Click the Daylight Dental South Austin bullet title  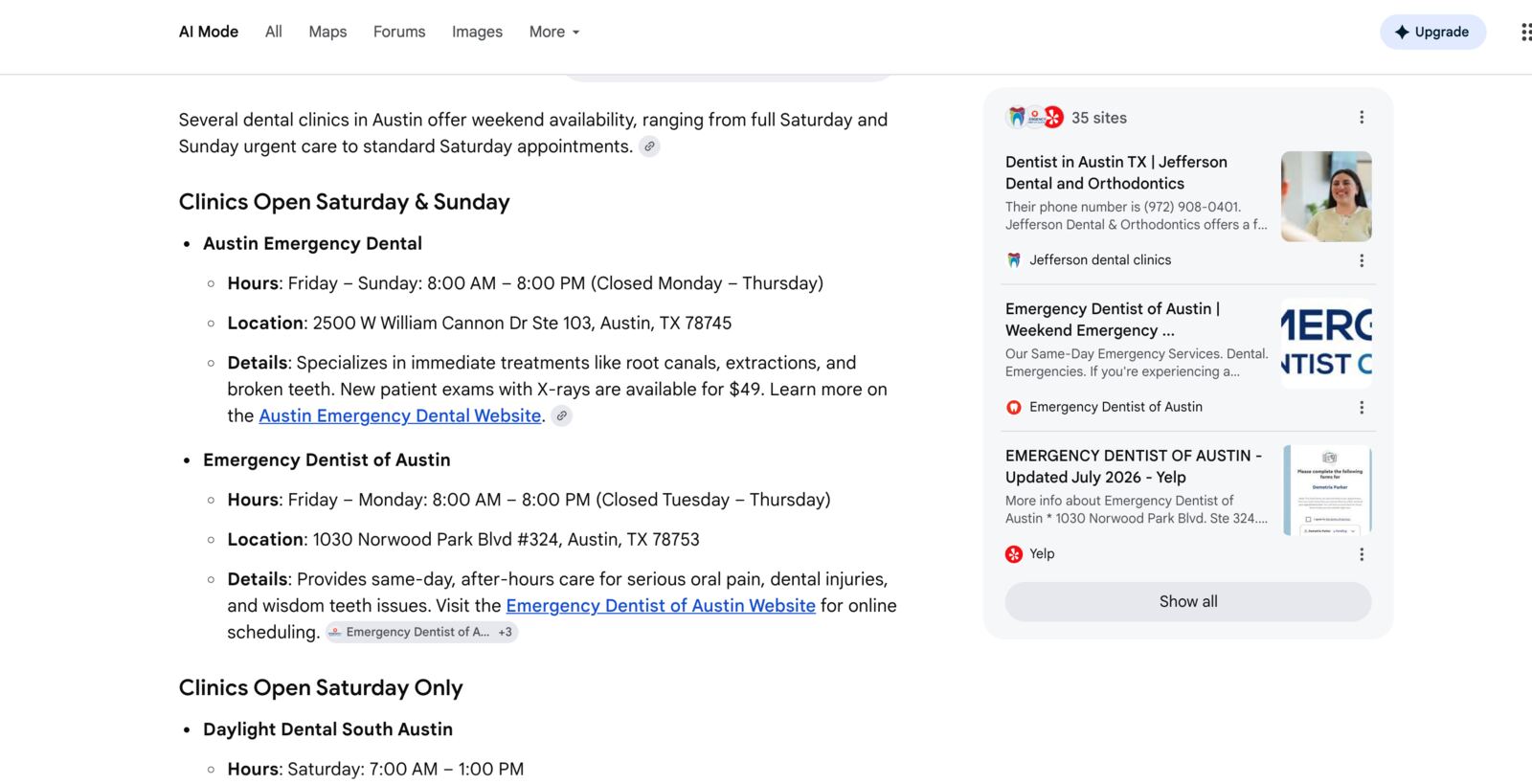pyautogui.click(x=327, y=728)
